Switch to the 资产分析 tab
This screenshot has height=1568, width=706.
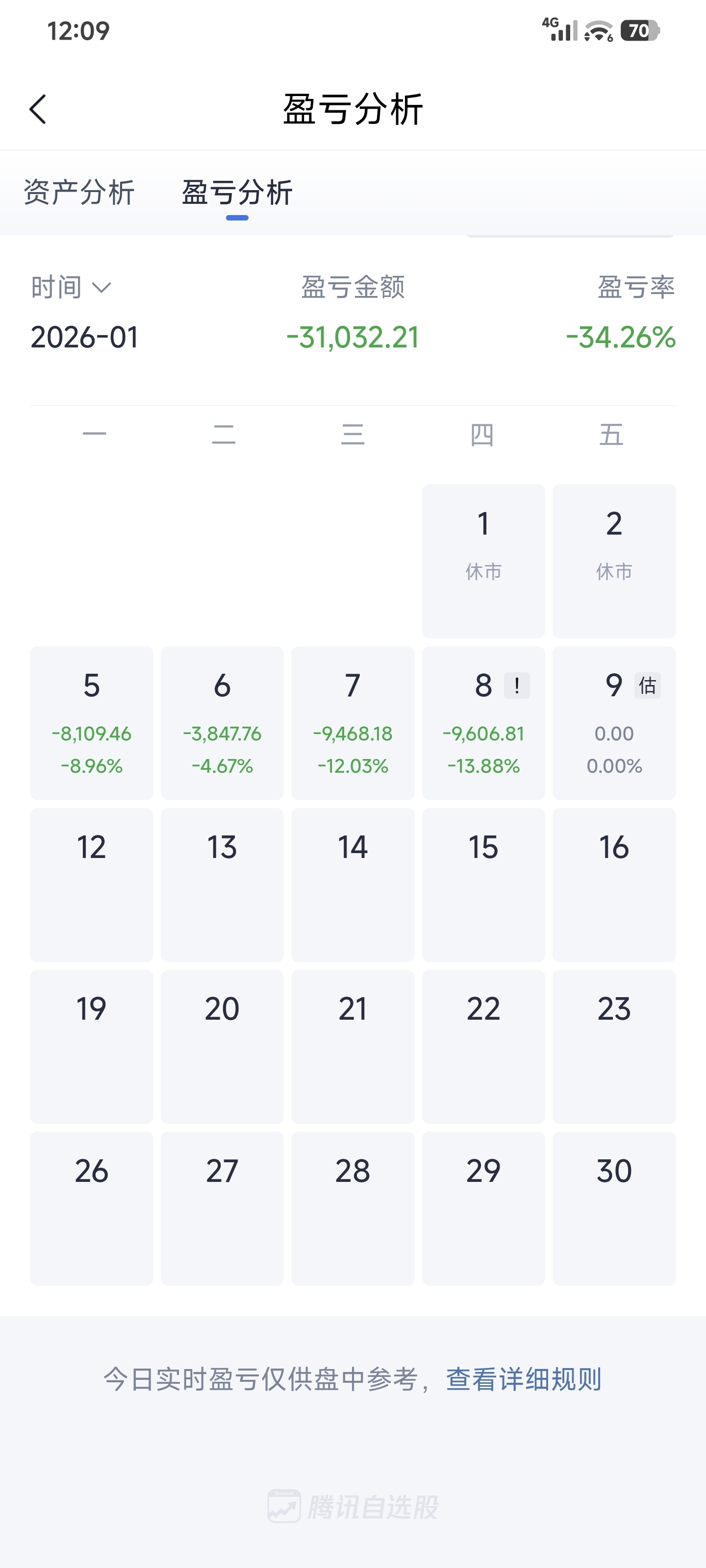pos(79,193)
